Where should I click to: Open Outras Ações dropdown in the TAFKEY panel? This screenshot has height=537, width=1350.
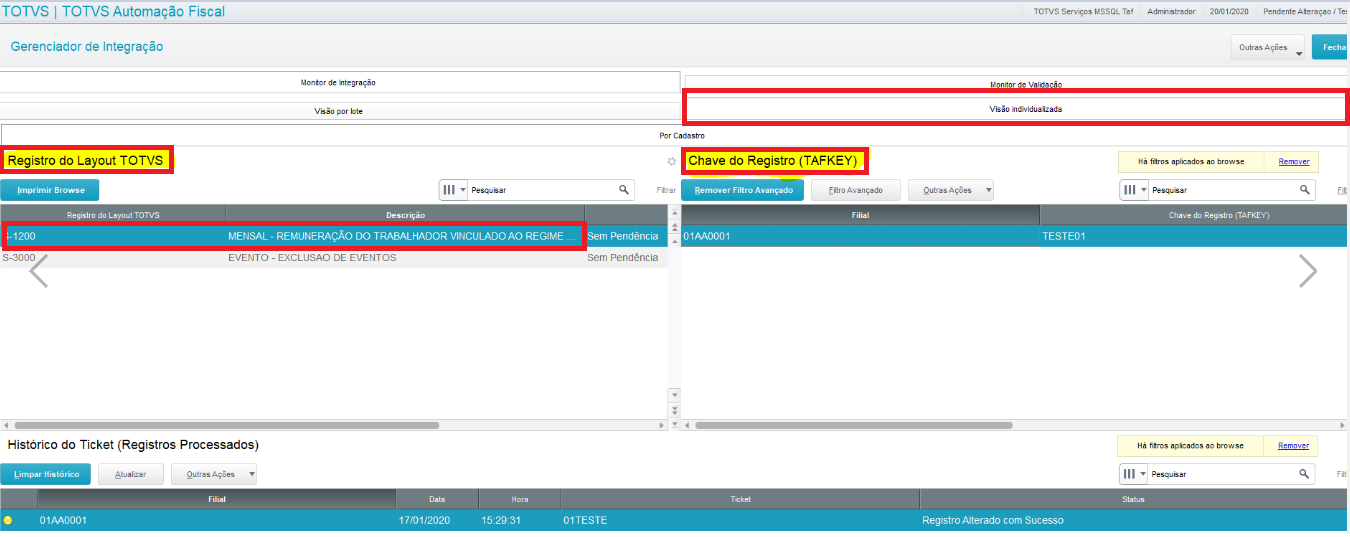point(951,190)
